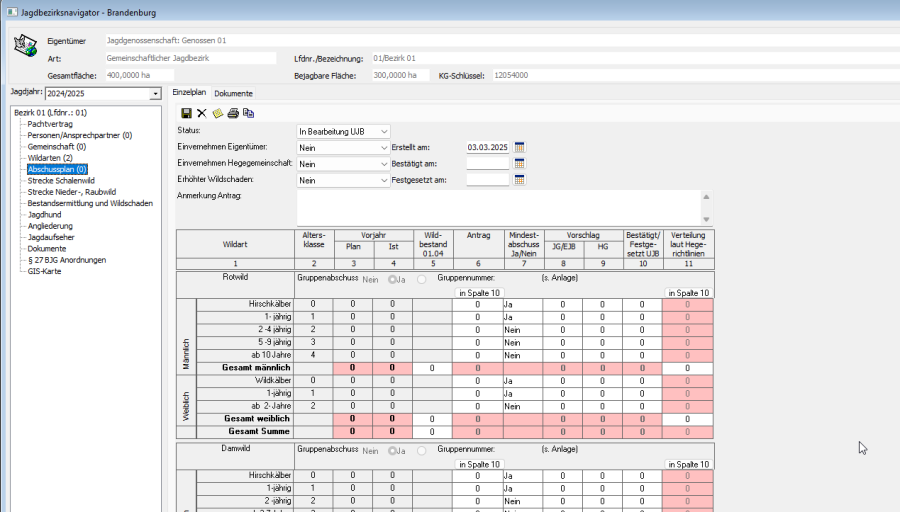Screen dimensions: 900x512
Task: Expand the Jagdjahr 2024/2025 dropdown
Action: pyautogui.click(x=155, y=94)
